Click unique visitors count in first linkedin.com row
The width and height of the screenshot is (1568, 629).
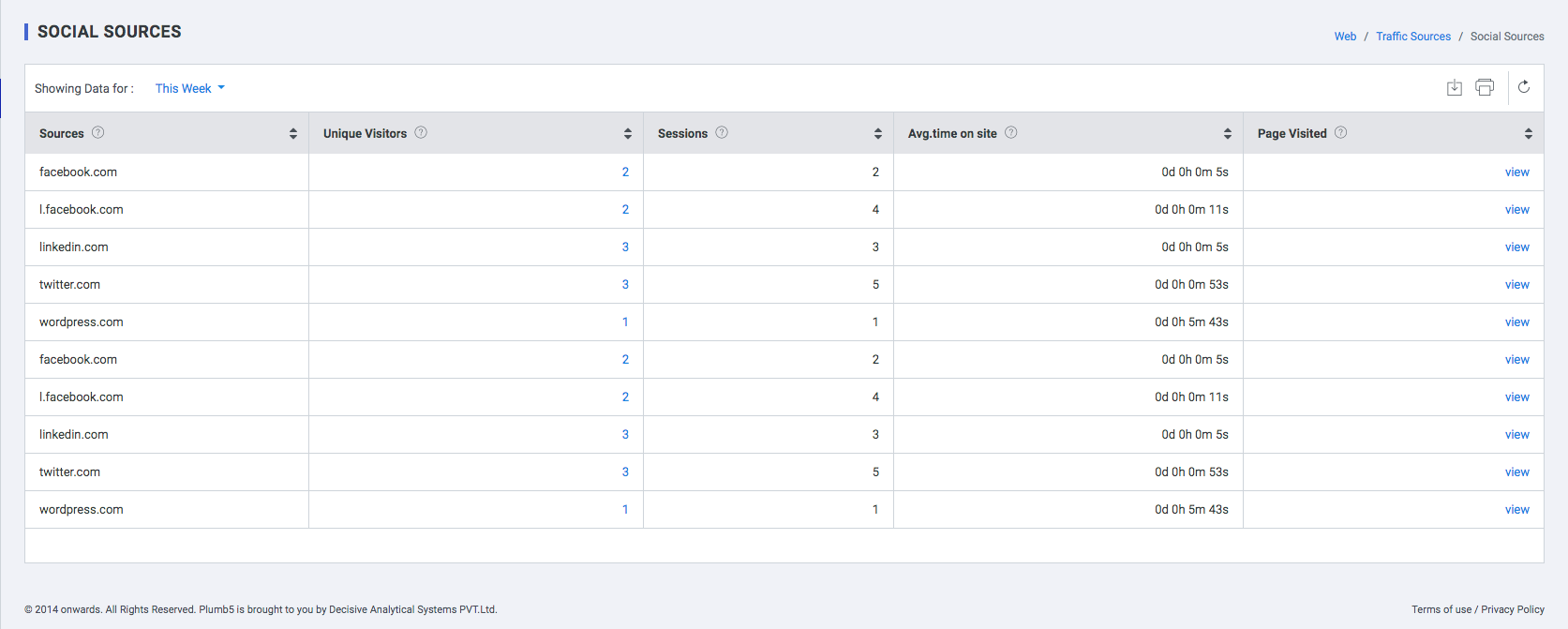point(625,247)
